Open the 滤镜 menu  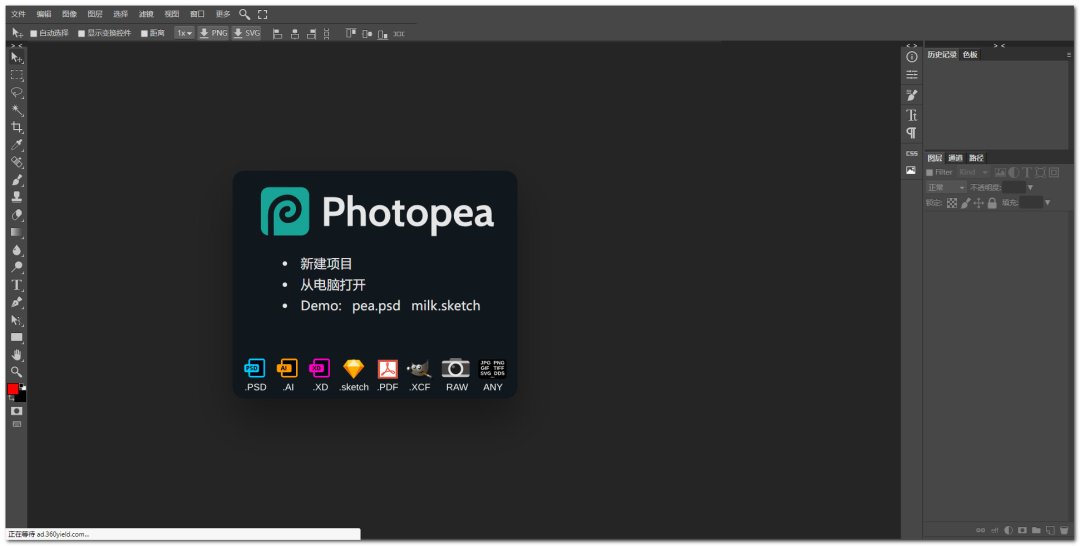[x=146, y=14]
